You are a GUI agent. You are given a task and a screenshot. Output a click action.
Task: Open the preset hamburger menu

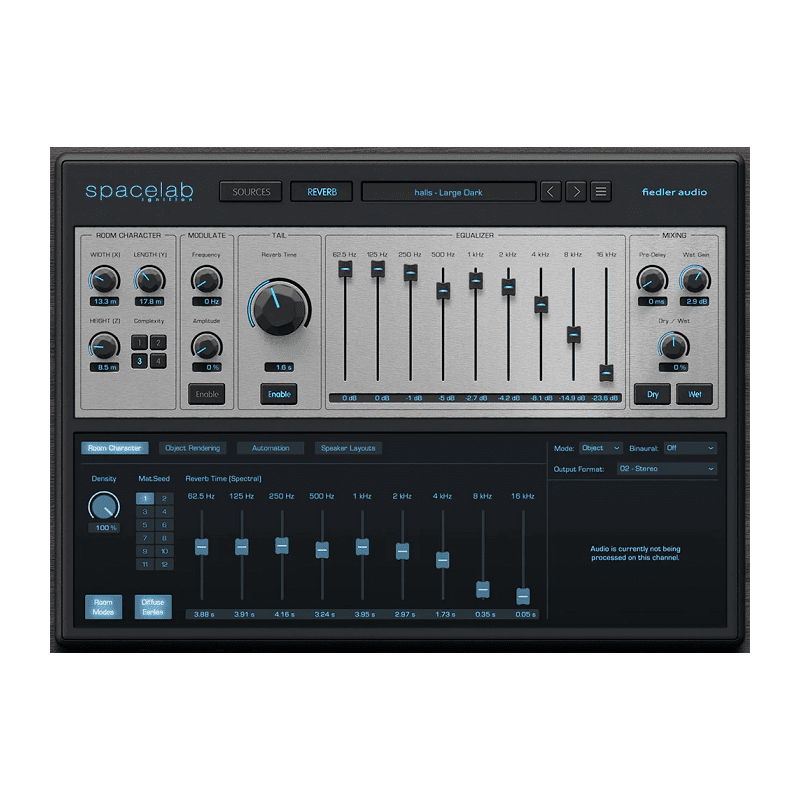tap(601, 191)
